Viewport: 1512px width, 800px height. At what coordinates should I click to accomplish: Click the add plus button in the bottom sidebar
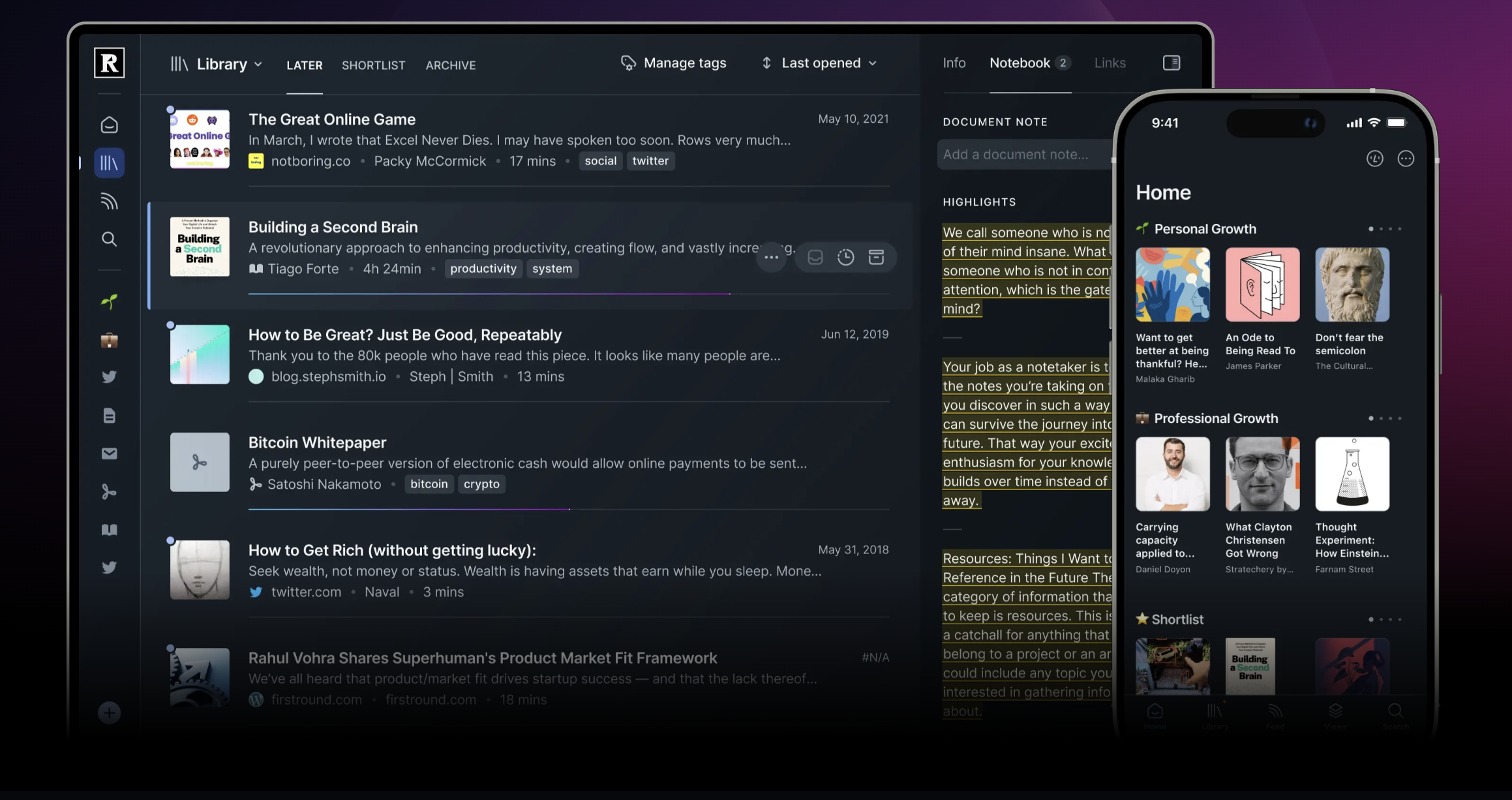pyautogui.click(x=109, y=713)
